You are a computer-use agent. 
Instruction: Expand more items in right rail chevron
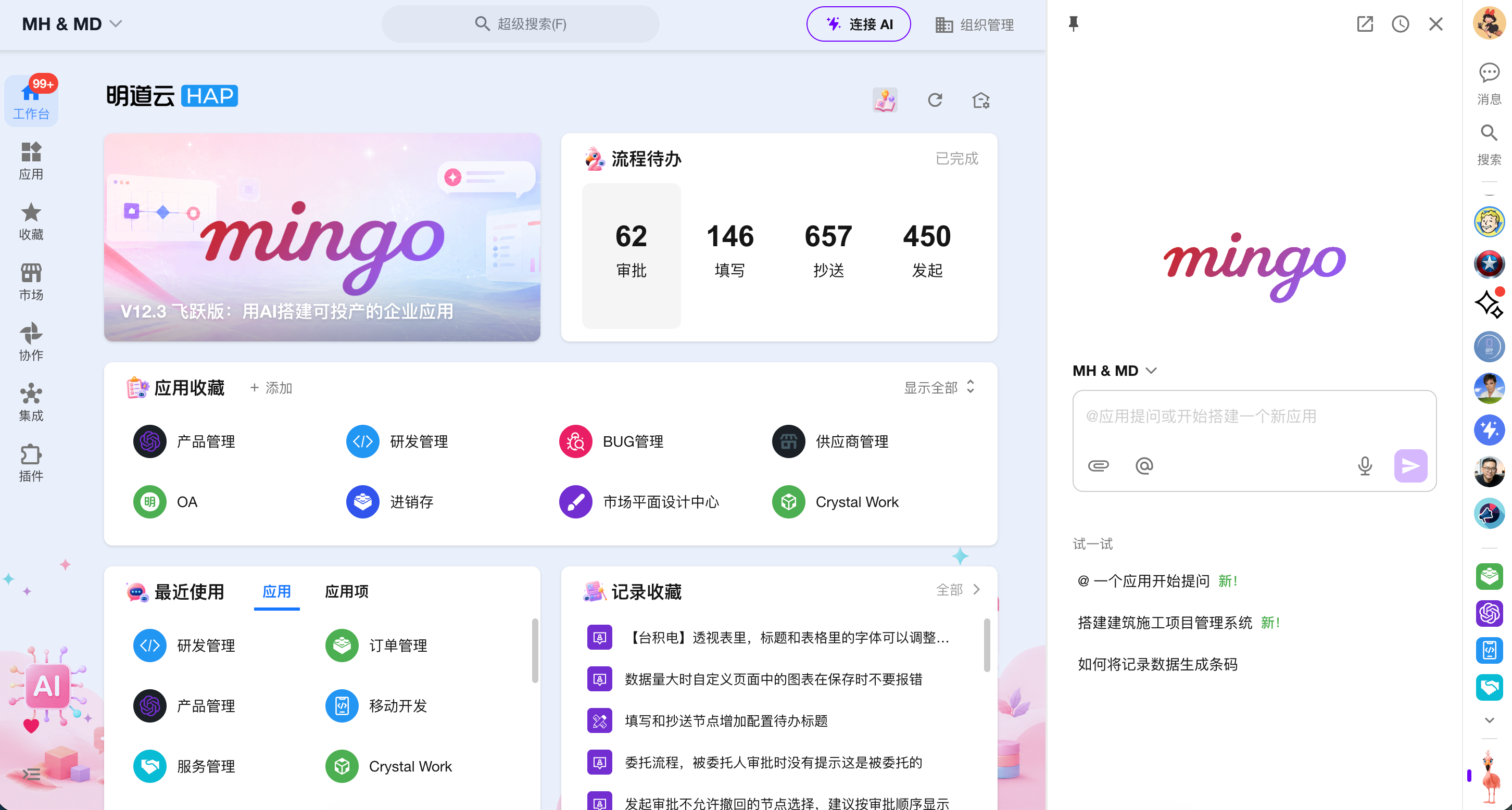click(1489, 720)
